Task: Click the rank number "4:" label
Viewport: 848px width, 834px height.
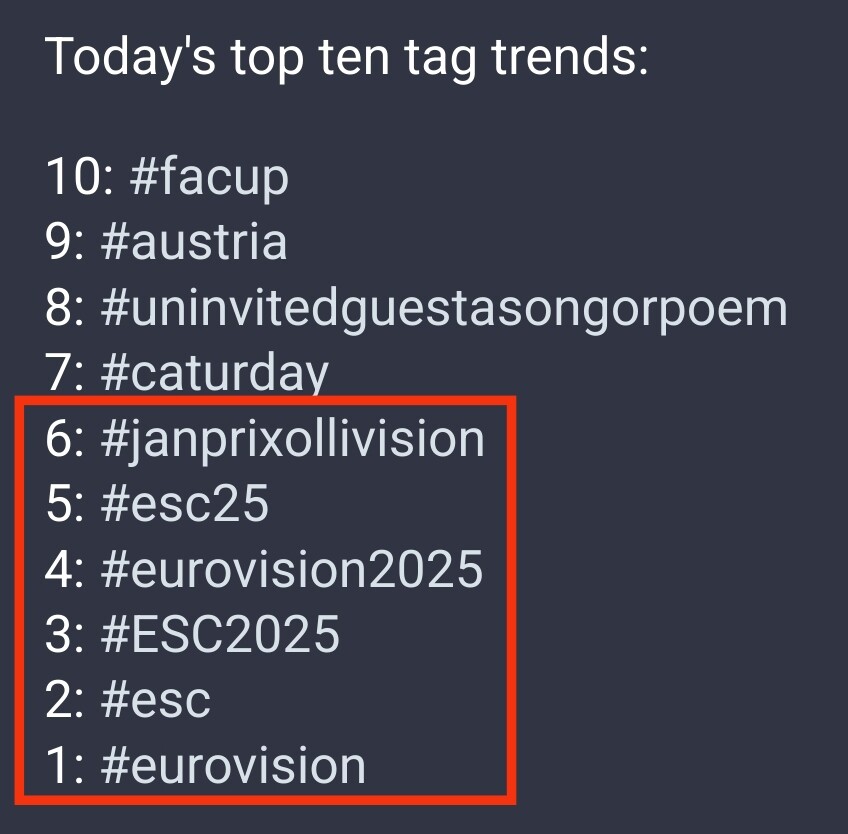Action: (x=65, y=570)
